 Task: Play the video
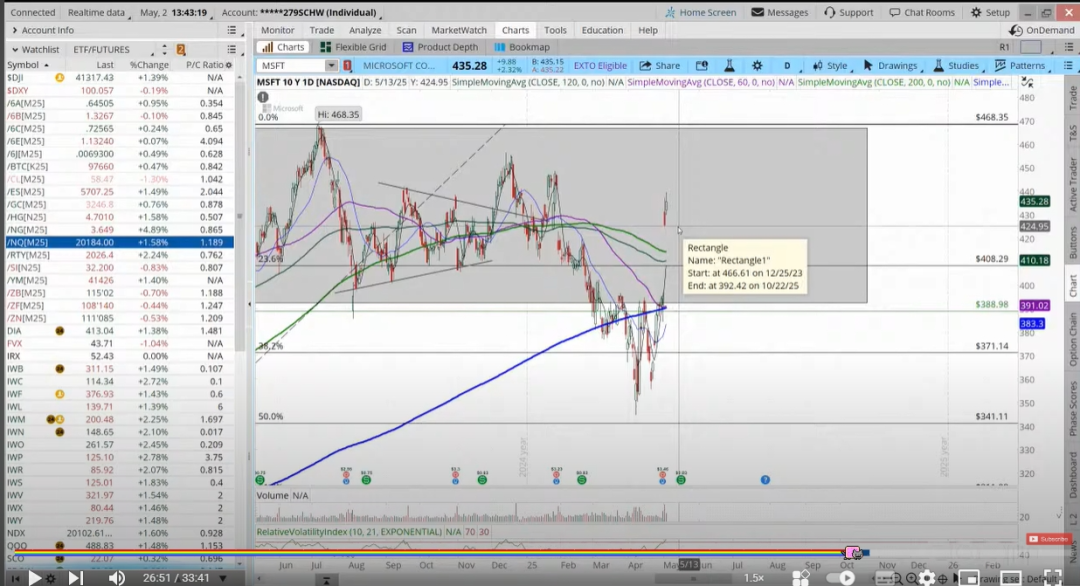click(x=34, y=578)
